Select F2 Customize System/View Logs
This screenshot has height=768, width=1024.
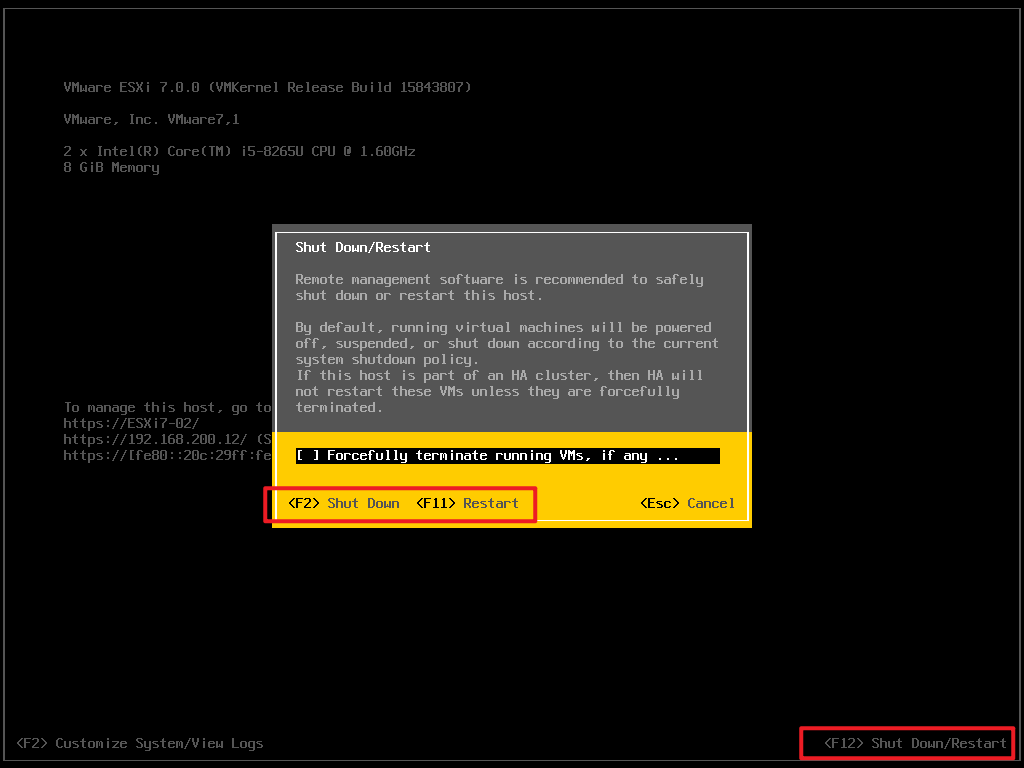(x=140, y=743)
